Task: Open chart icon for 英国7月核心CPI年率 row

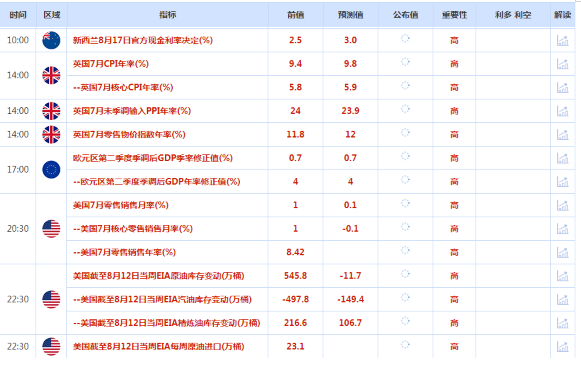Action: (562, 87)
